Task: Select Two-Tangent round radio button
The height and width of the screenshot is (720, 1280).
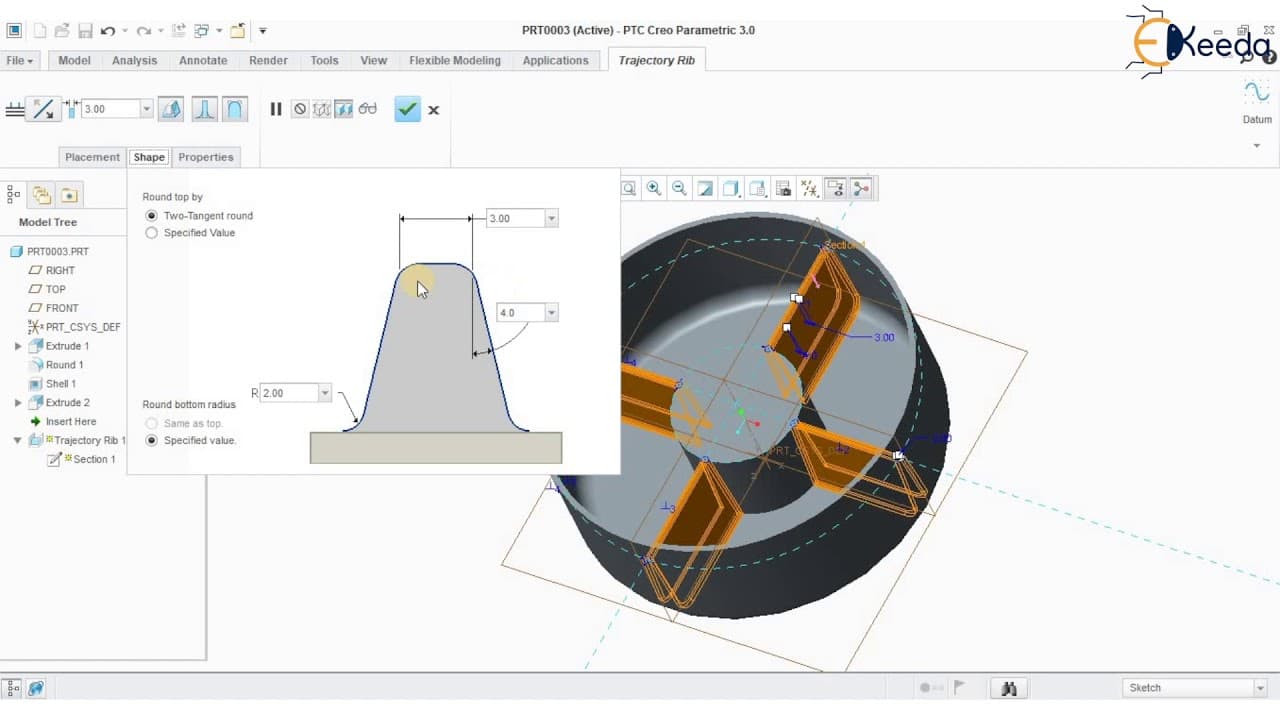Action: tap(152, 216)
